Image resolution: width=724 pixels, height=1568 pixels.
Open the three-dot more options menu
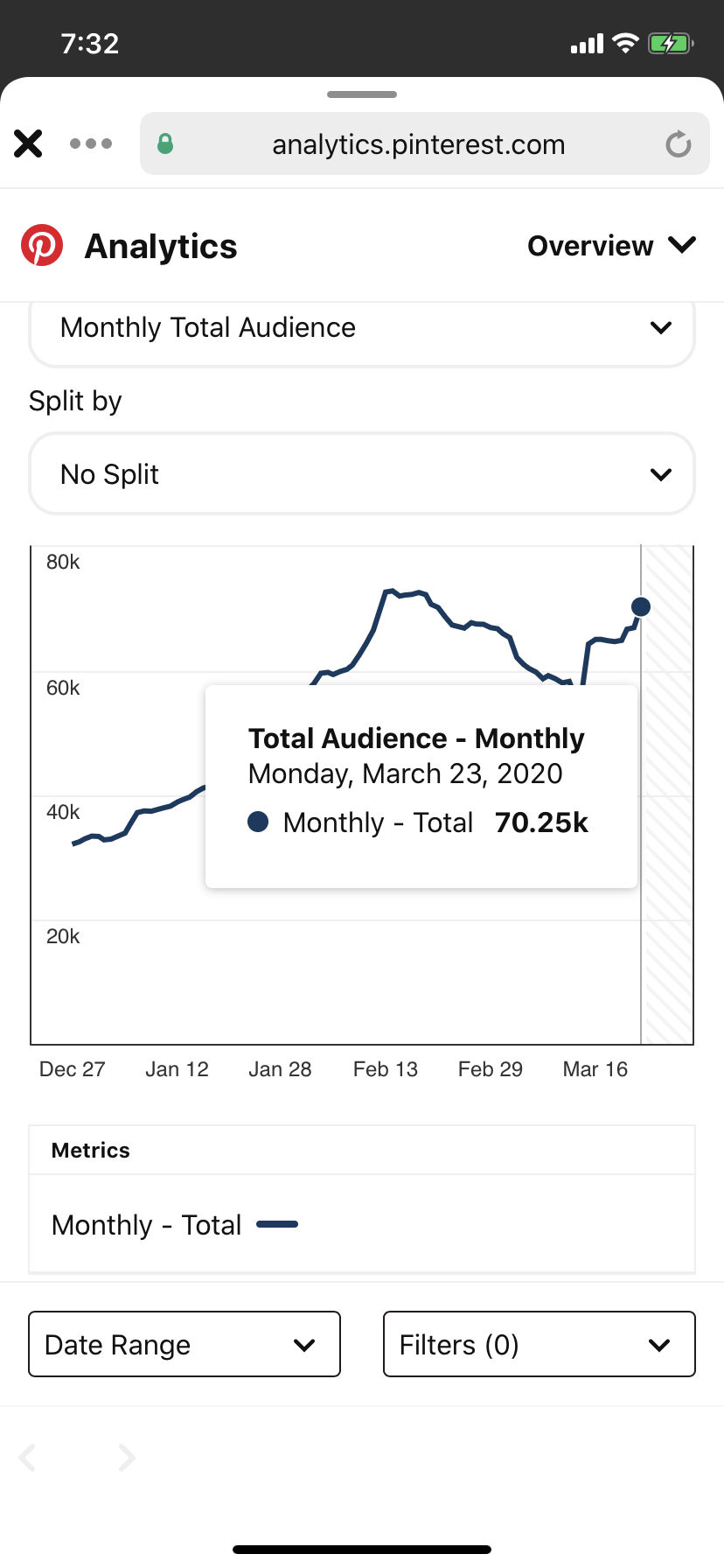coord(91,143)
